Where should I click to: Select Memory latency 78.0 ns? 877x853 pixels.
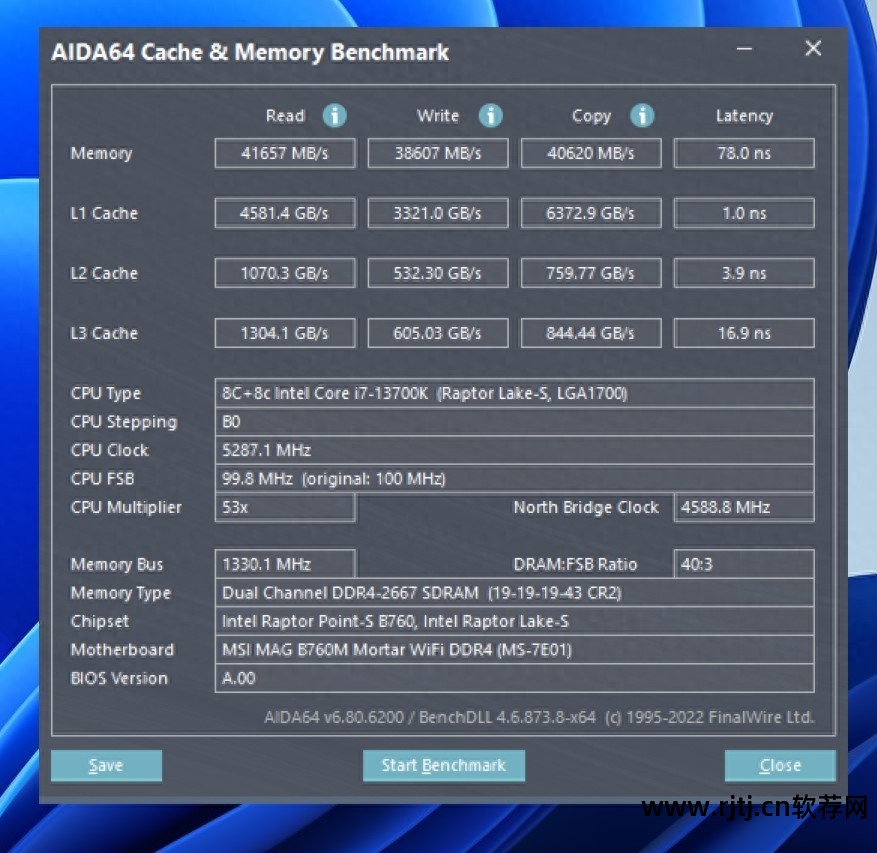(x=744, y=153)
